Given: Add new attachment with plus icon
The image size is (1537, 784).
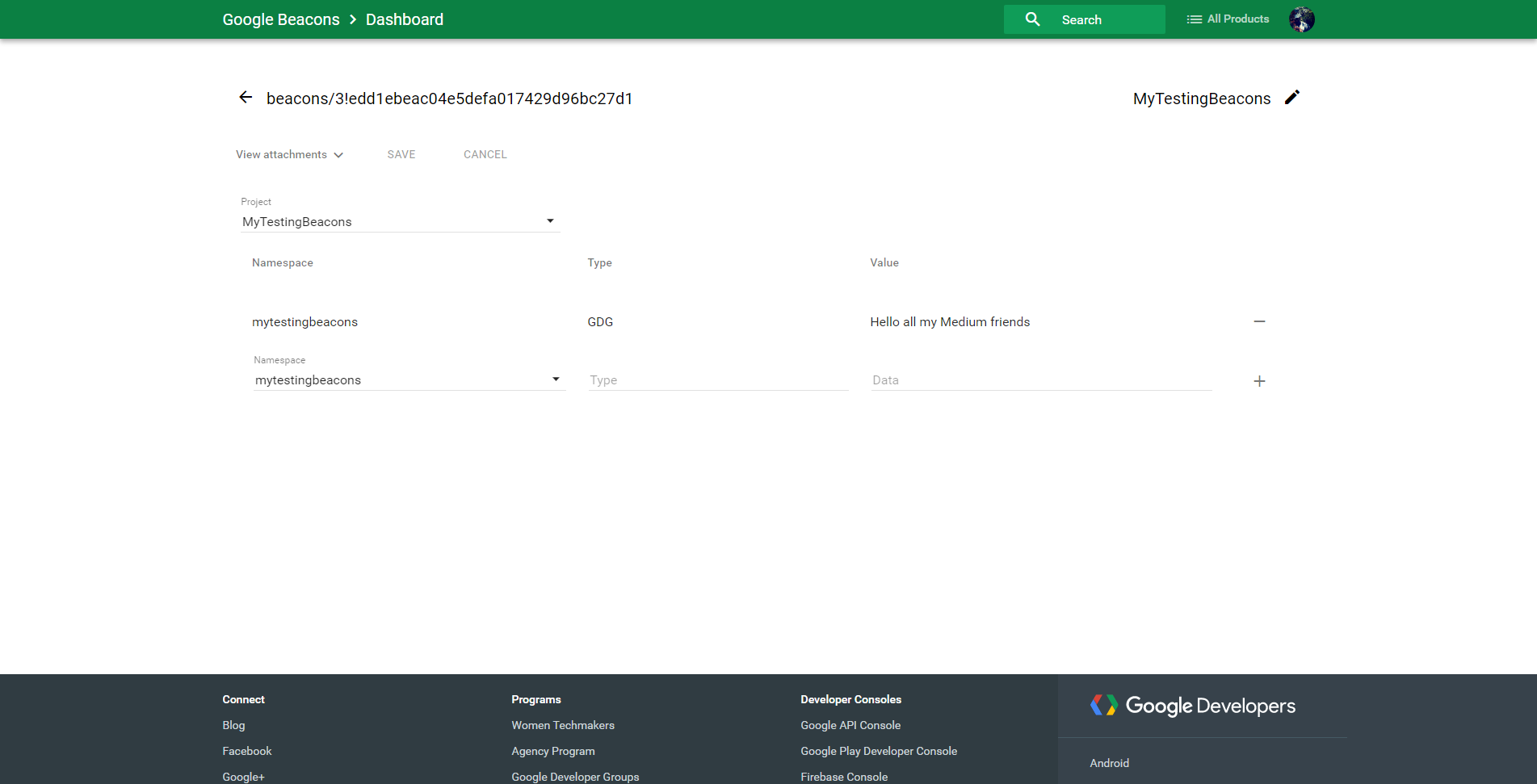Looking at the screenshot, I should point(1259,381).
